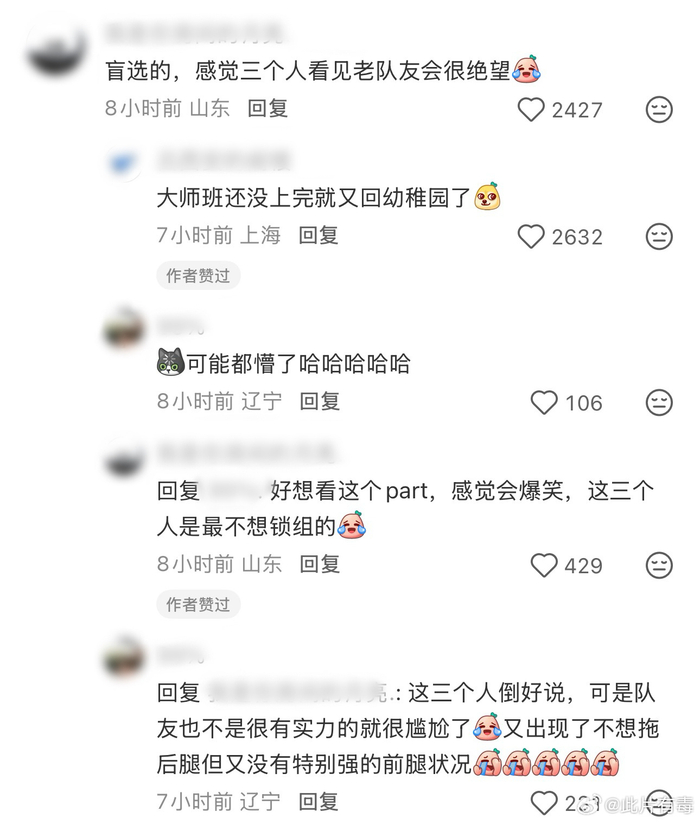This screenshot has height=822, width=700.
Task: Reply to the 盲选的 comment from 山东
Action: tap(267, 109)
